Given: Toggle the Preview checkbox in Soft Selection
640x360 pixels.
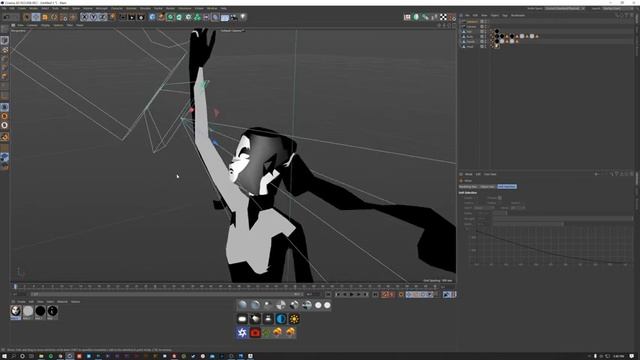Looking at the screenshot, I should point(500,198).
